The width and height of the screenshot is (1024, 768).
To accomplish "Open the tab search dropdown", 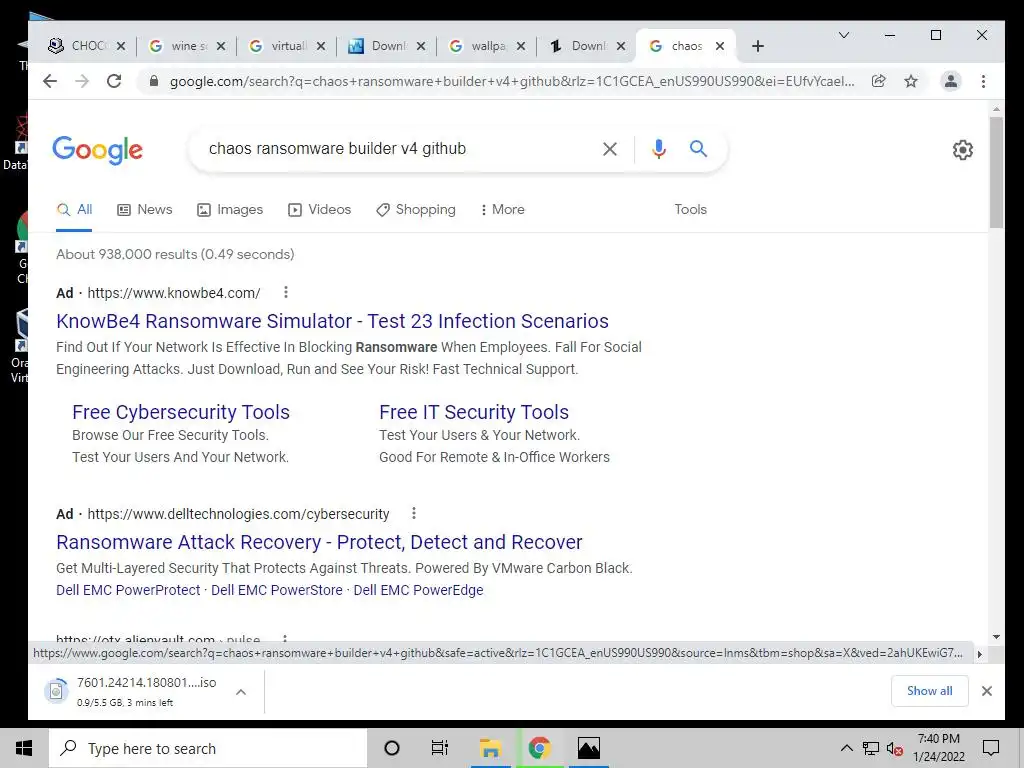I will 844,35.
